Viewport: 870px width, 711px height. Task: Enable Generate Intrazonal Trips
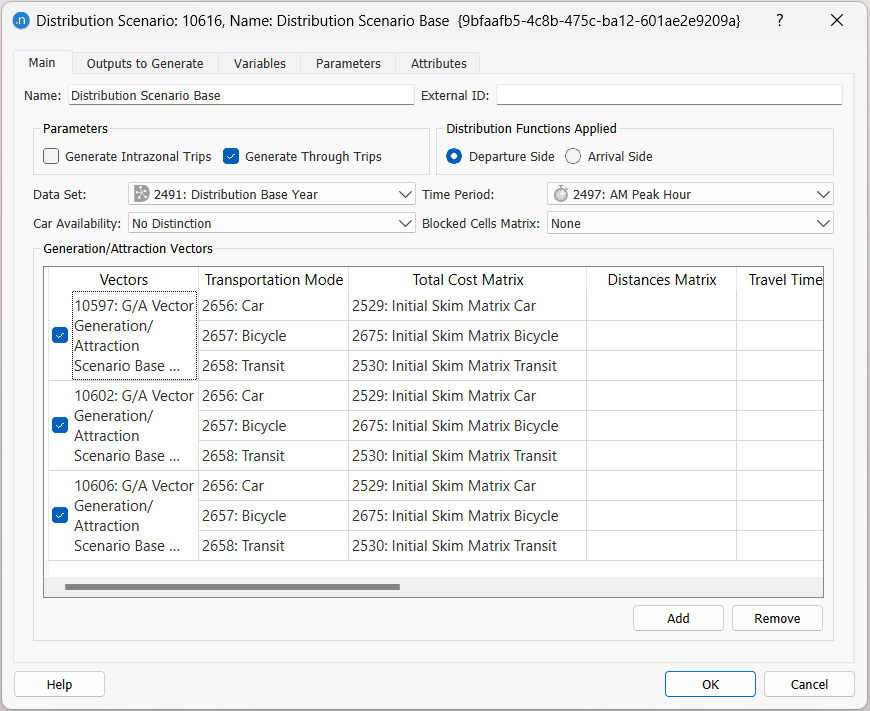pos(51,156)
